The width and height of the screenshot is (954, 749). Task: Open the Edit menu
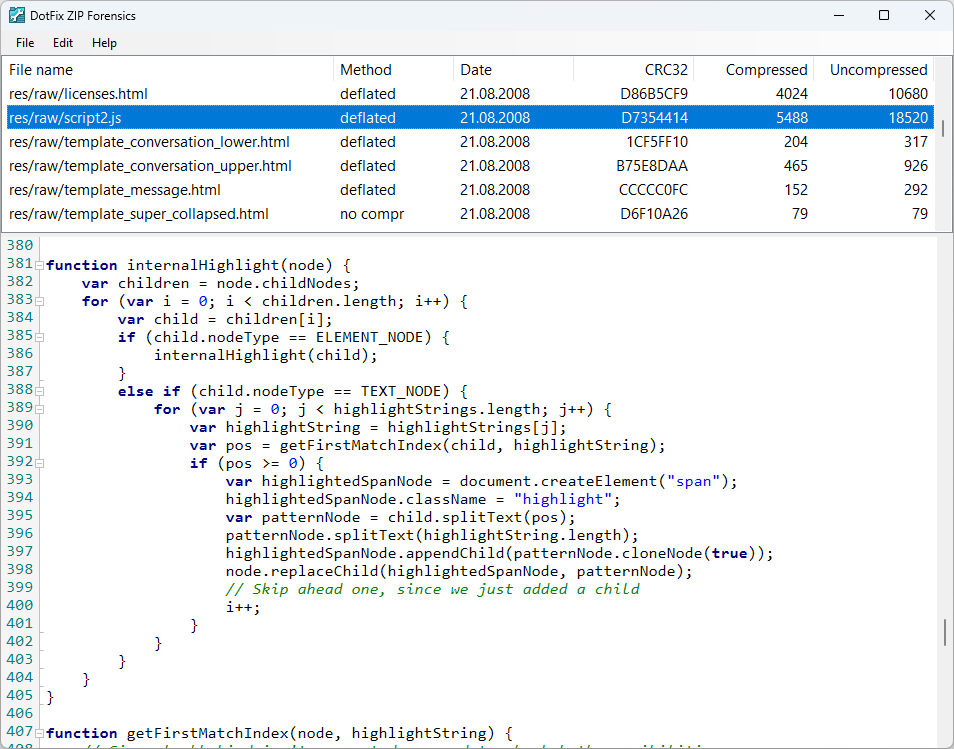(63, 43)
